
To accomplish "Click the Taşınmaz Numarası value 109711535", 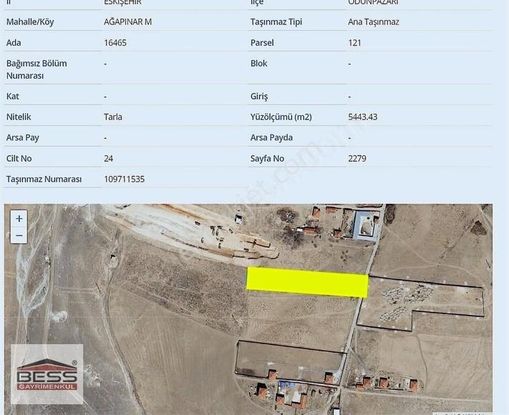I will coord(124,179).
